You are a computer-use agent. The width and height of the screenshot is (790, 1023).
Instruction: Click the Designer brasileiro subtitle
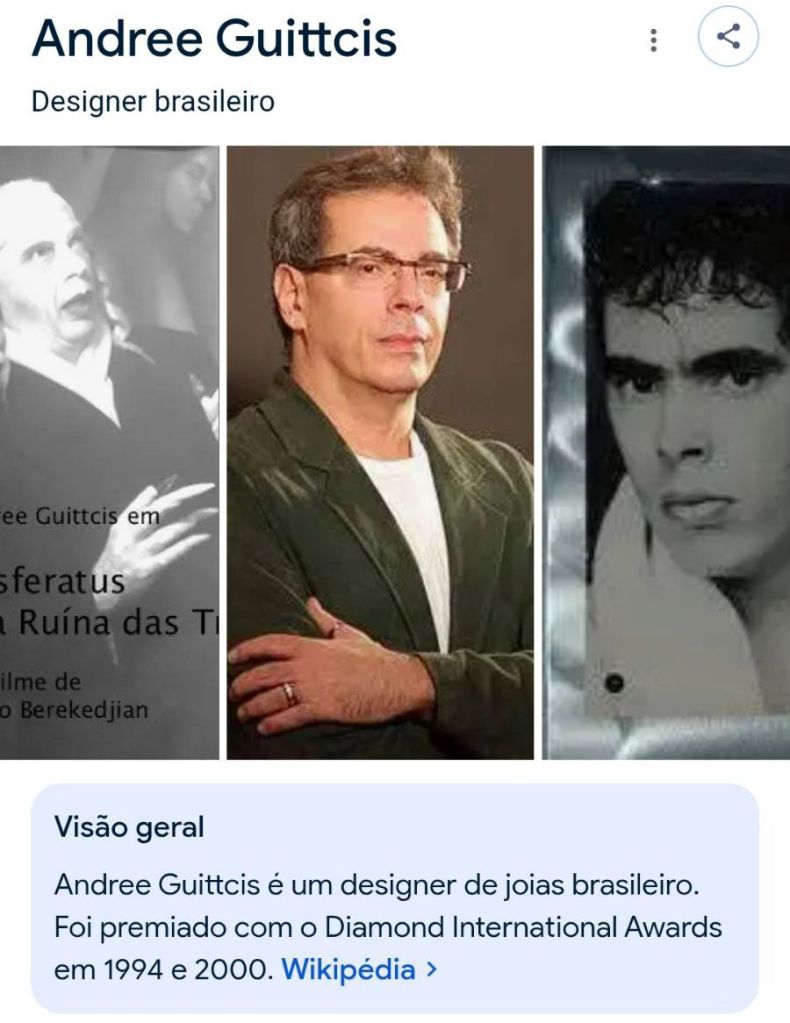click(153, 102)
